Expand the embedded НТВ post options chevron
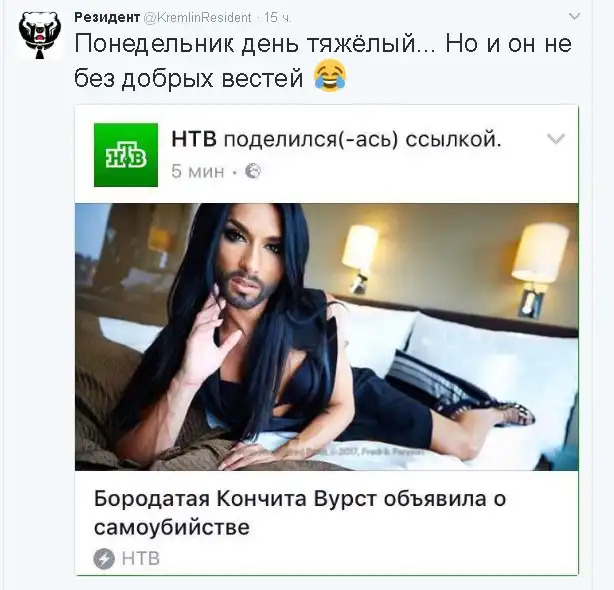614x590 pixels. coord(556,139)
